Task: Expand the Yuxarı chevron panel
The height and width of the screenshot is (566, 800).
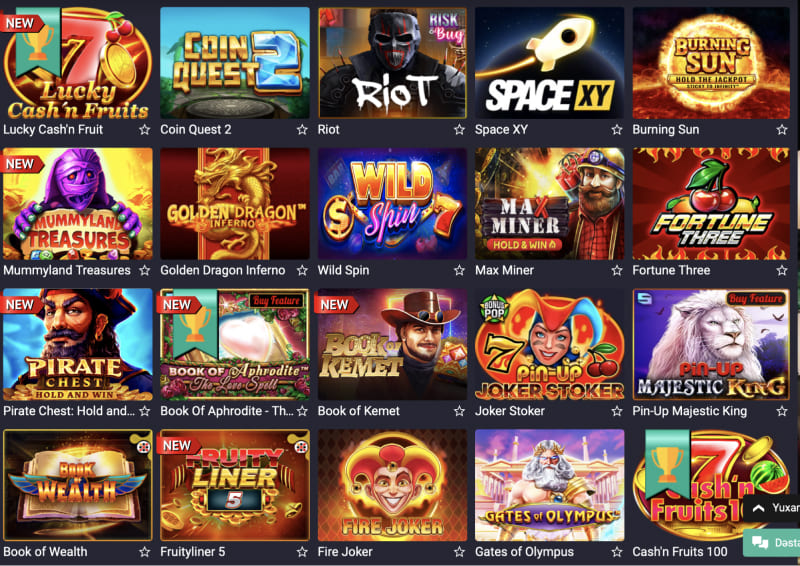Action: (771, 508)
